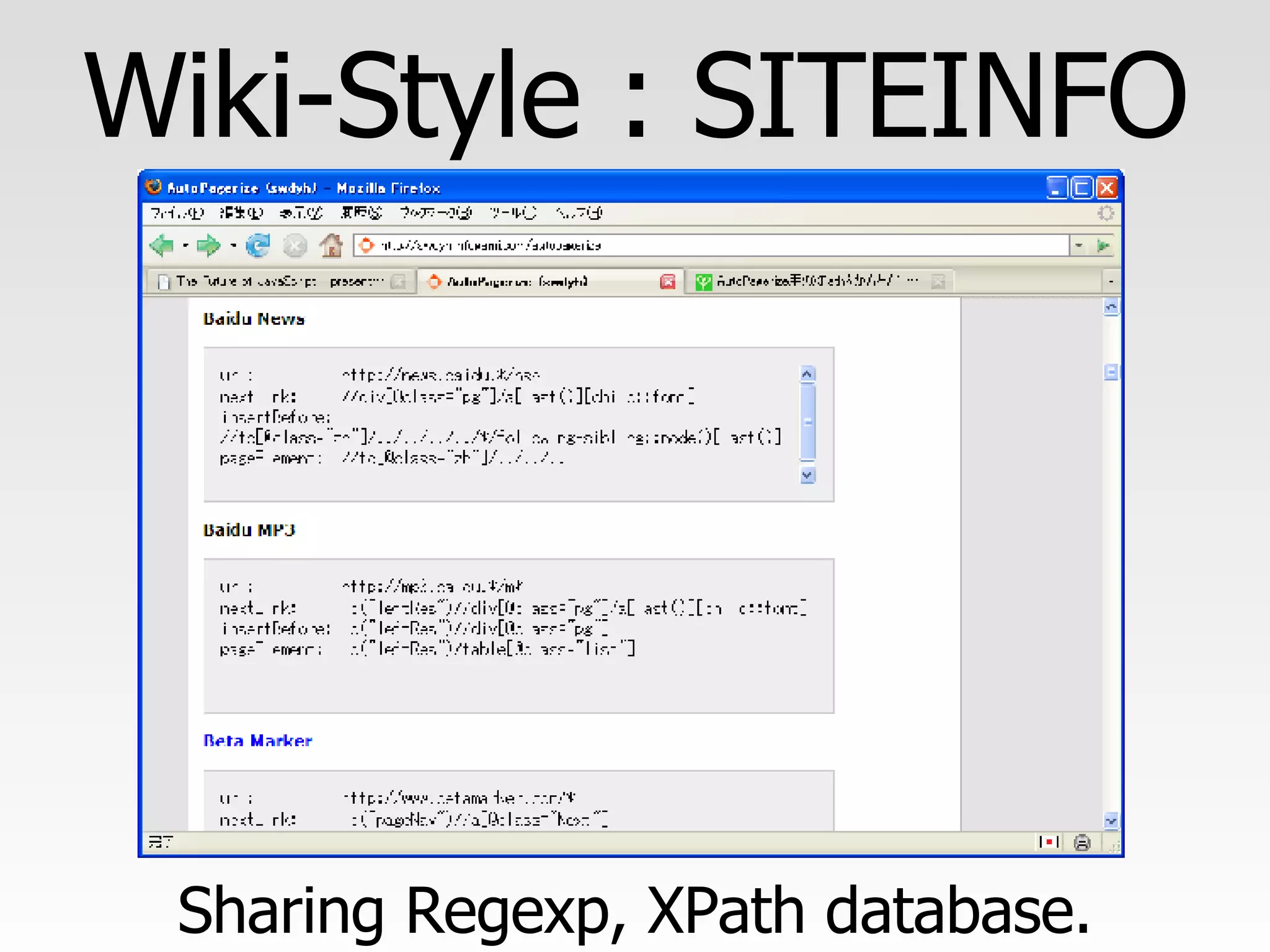This screenshot has width=1270, height=952.
Task: Click the site favicon in address bar
Action: [367, 245]
